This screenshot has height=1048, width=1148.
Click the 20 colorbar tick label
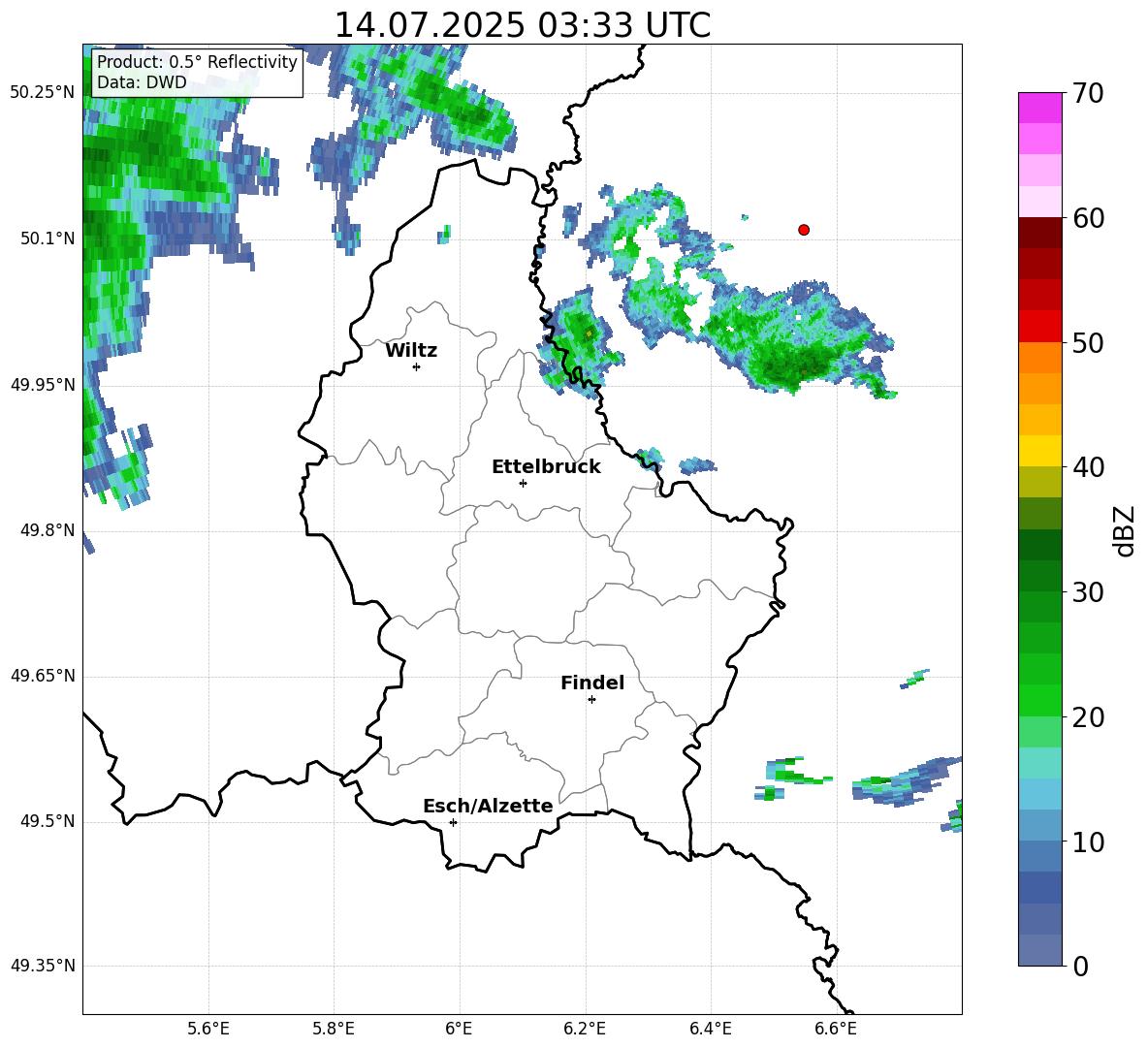(x=1088, y=717)
